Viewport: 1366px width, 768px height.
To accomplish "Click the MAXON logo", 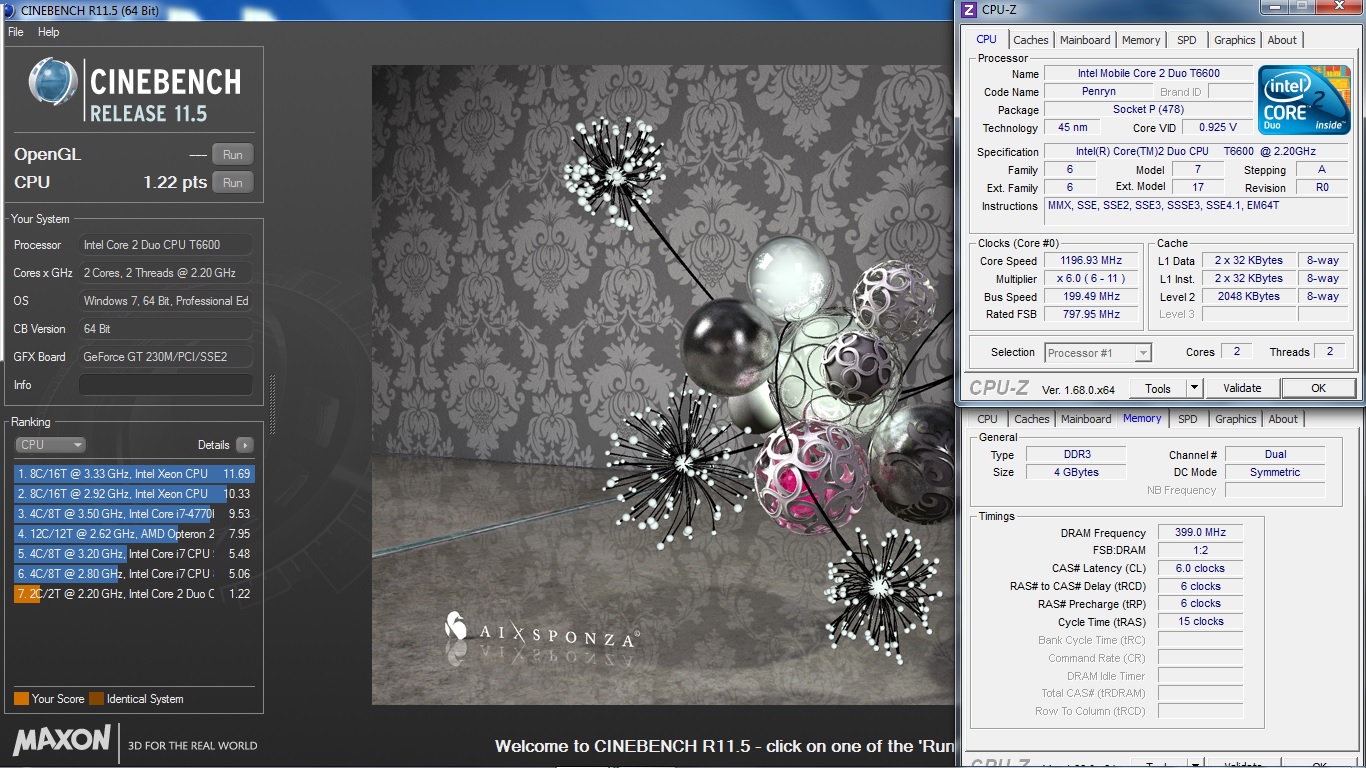I will [x=62, y=741].
